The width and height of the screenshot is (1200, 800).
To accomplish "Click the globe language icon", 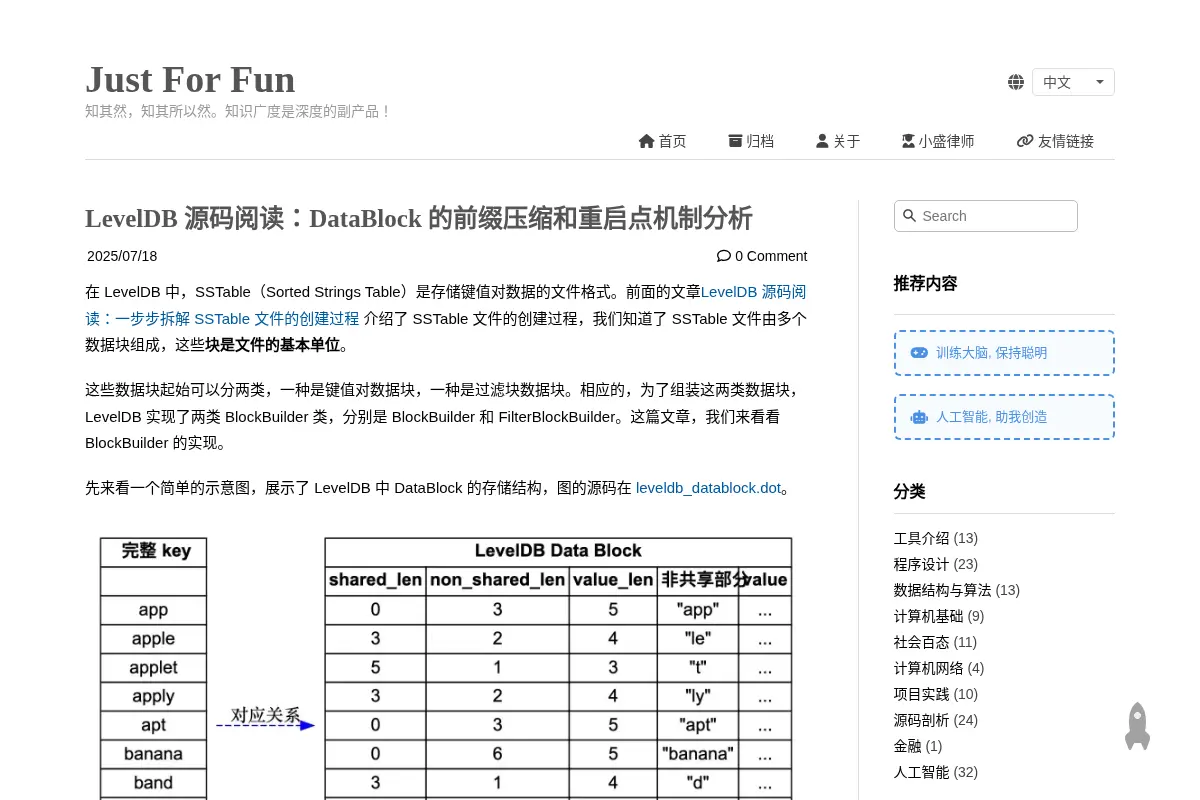I will tap(1016, 82).
